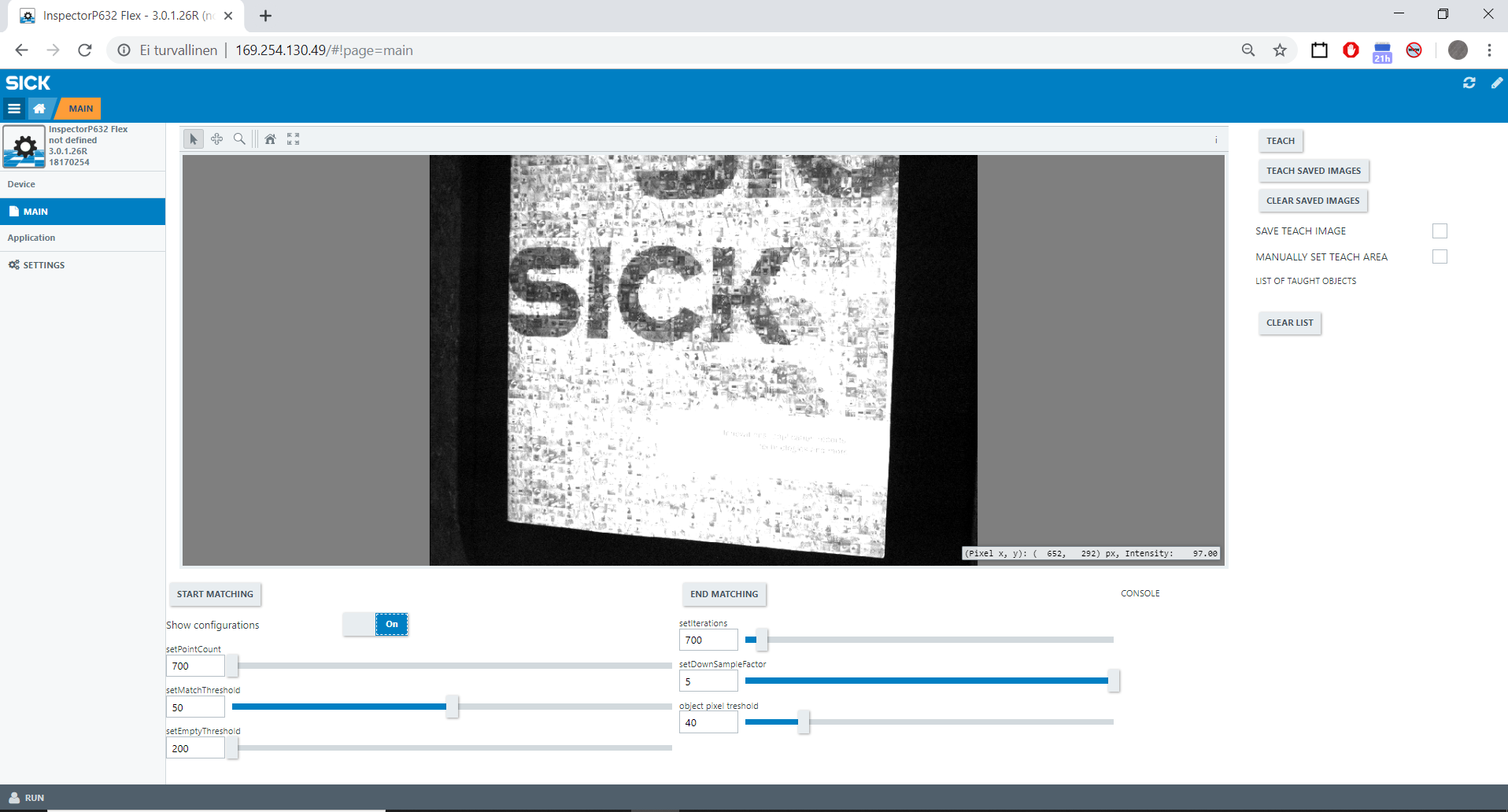Viewport: 1508px width, 812px height.
Task: Select the pointer tool in image toolbar
Action: [x=194, y=139]
